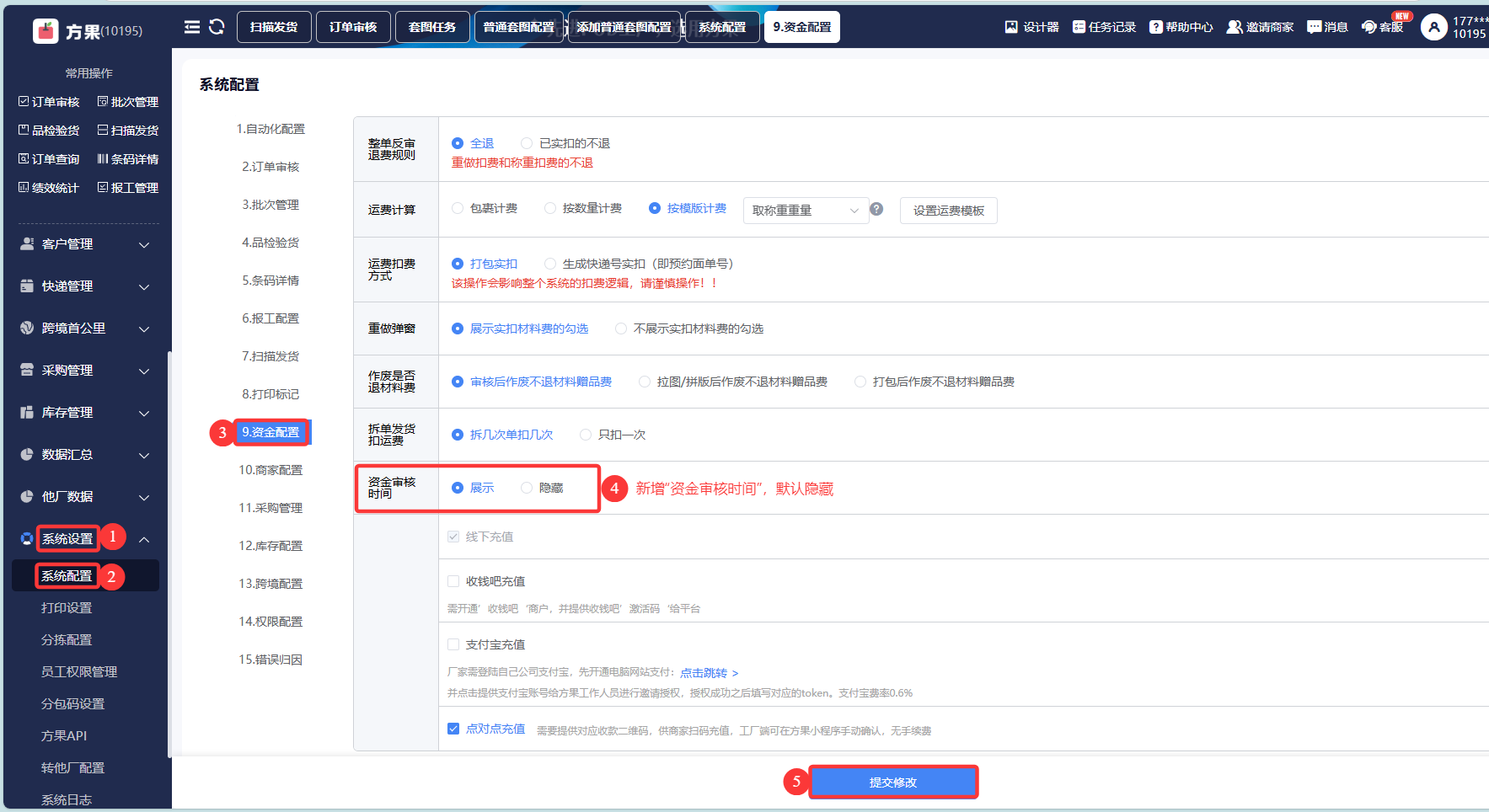Click the 采购管理 icon
1489x812 pixels.
[x=27, y=370]
